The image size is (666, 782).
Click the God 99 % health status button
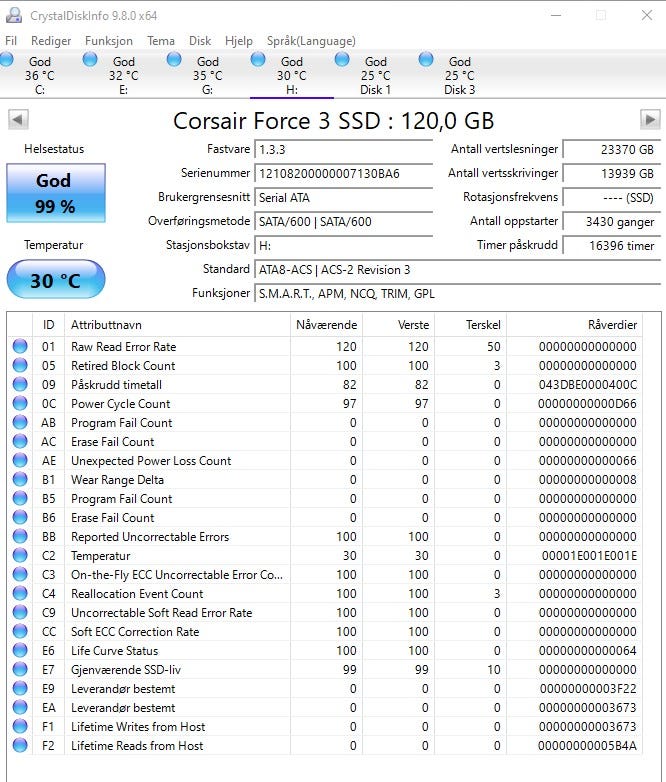click(56, 193)
